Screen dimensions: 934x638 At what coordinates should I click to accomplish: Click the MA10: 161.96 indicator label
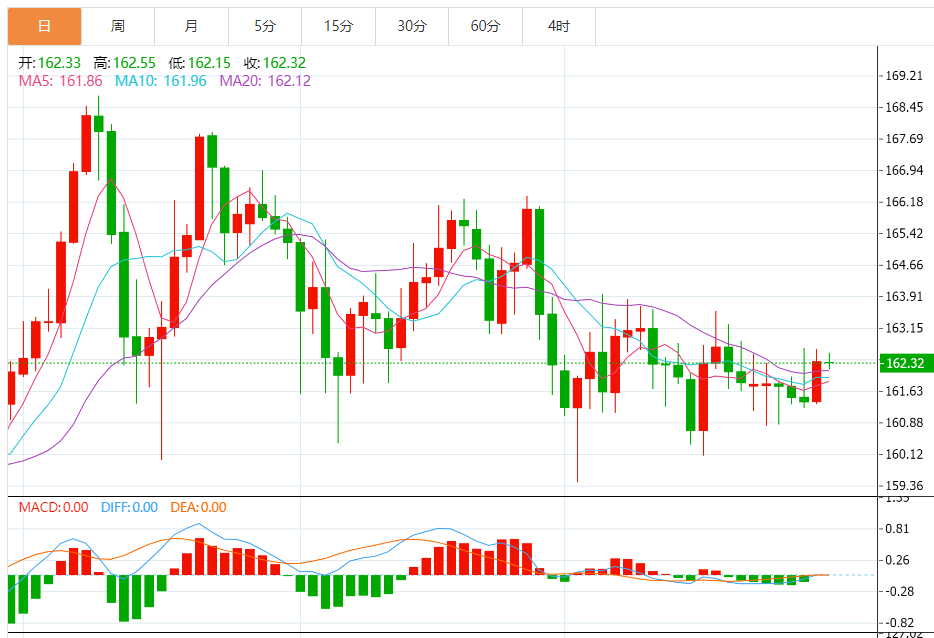(x=161, y=81)
